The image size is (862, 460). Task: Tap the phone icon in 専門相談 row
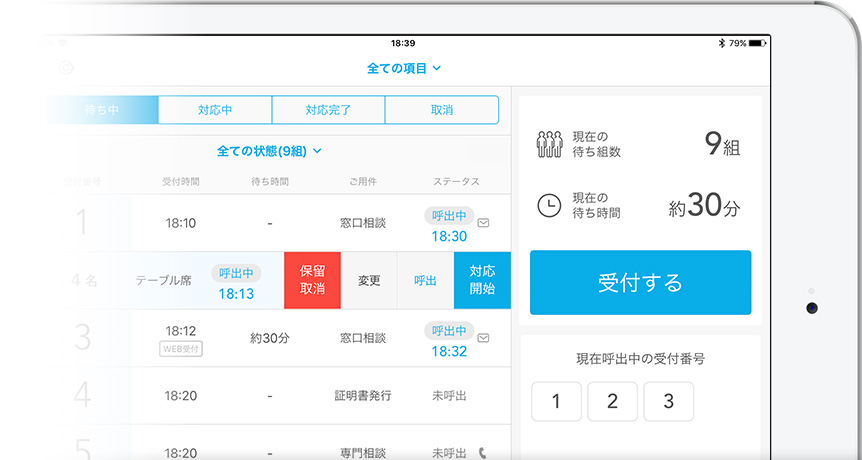[x=483, y=453]
